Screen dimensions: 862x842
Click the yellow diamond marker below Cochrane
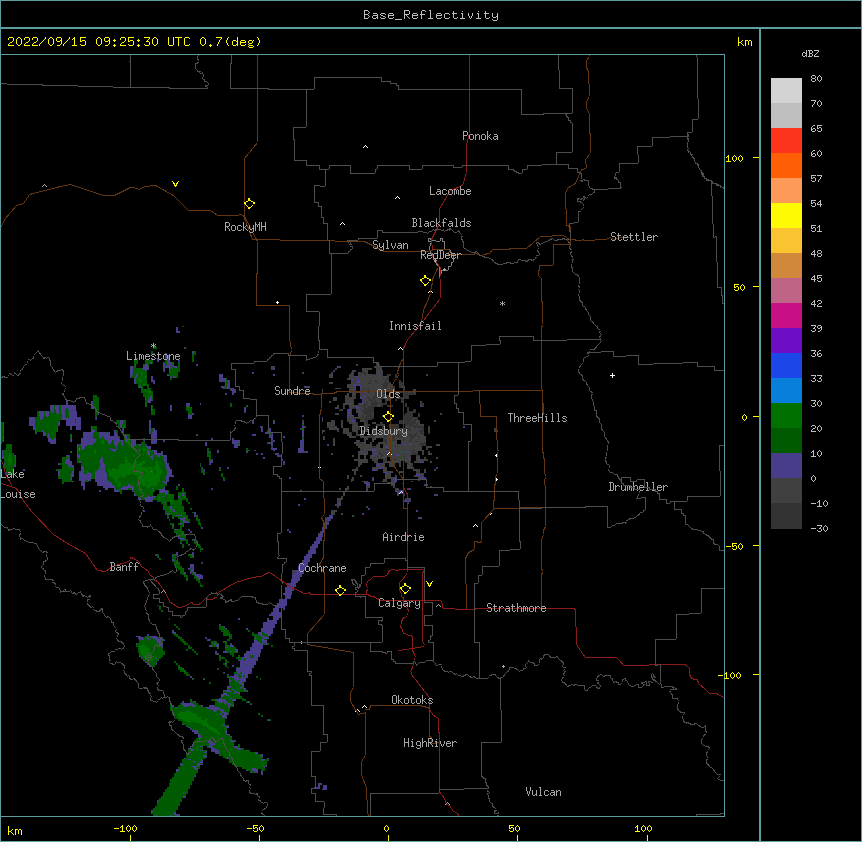coord(340,590)
